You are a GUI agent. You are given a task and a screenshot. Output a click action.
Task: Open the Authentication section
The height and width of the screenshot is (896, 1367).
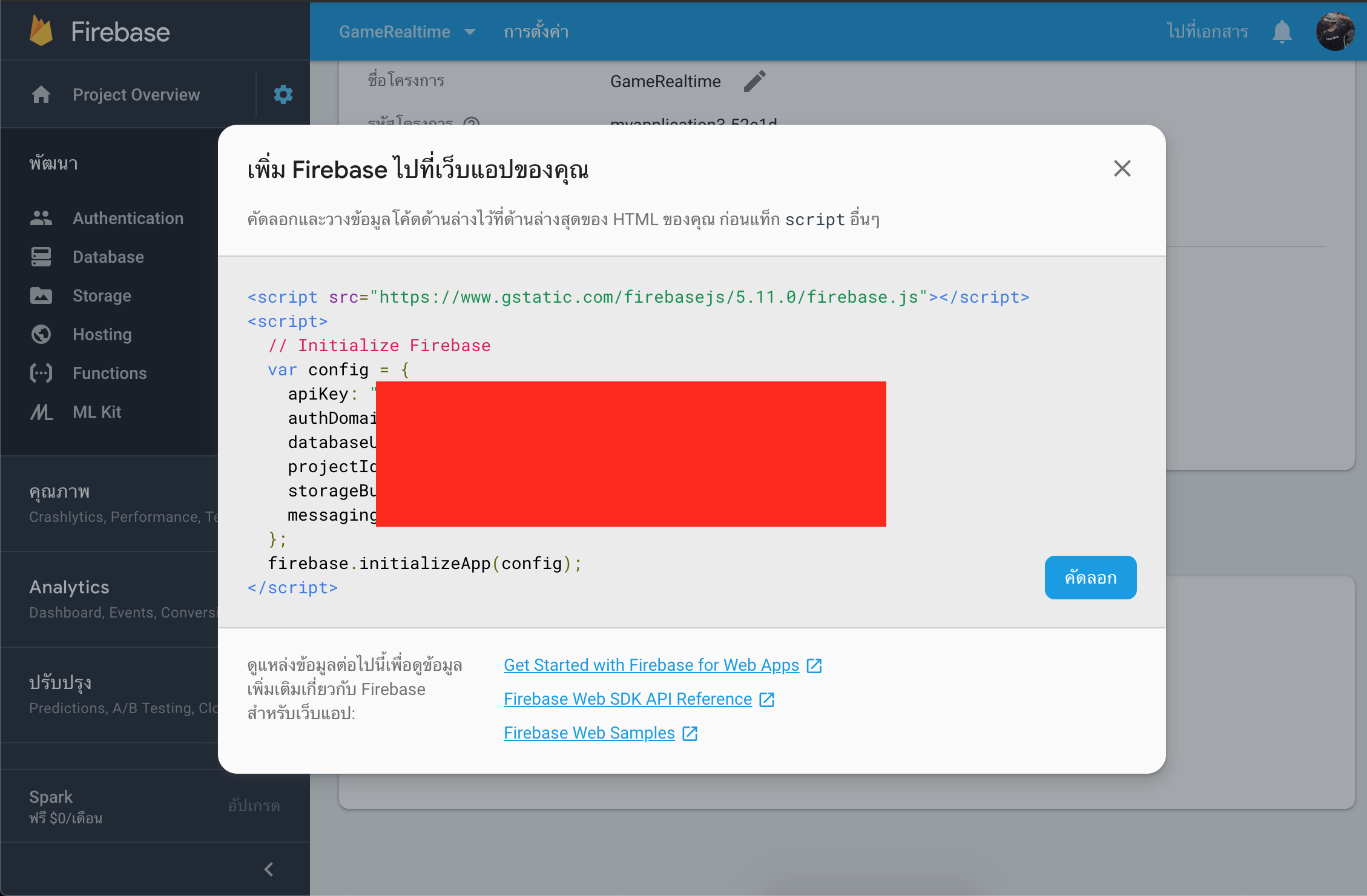[128, 218]
